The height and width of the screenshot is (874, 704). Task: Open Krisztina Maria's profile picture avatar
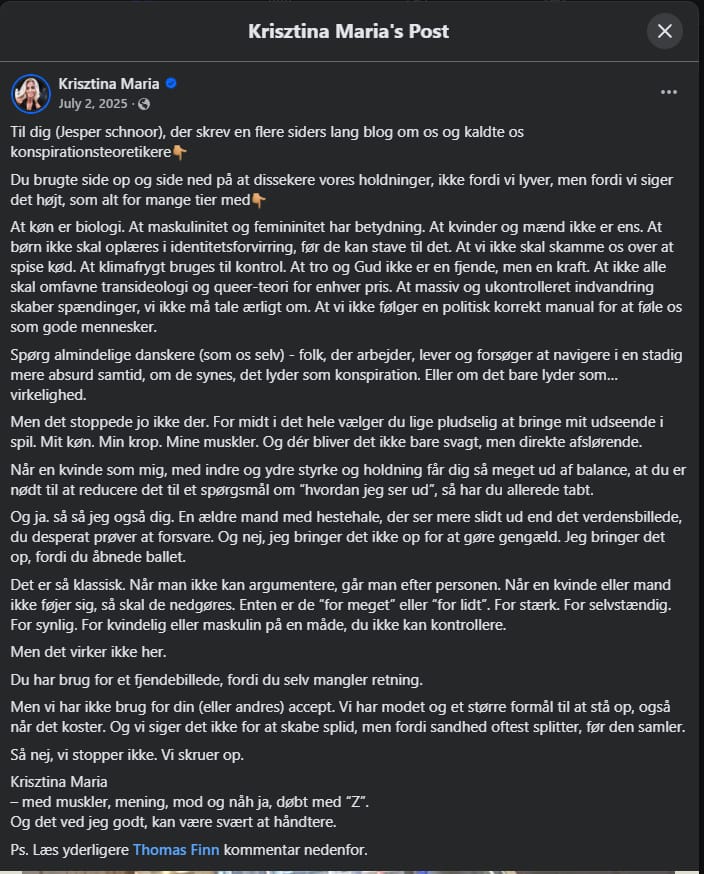[x=30, y=93]
